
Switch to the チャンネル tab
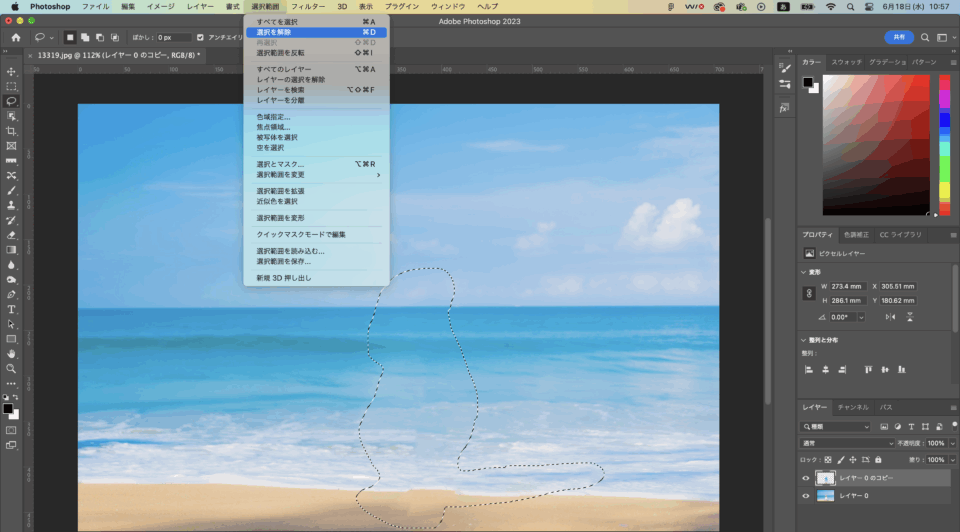[x=853, y=407]
